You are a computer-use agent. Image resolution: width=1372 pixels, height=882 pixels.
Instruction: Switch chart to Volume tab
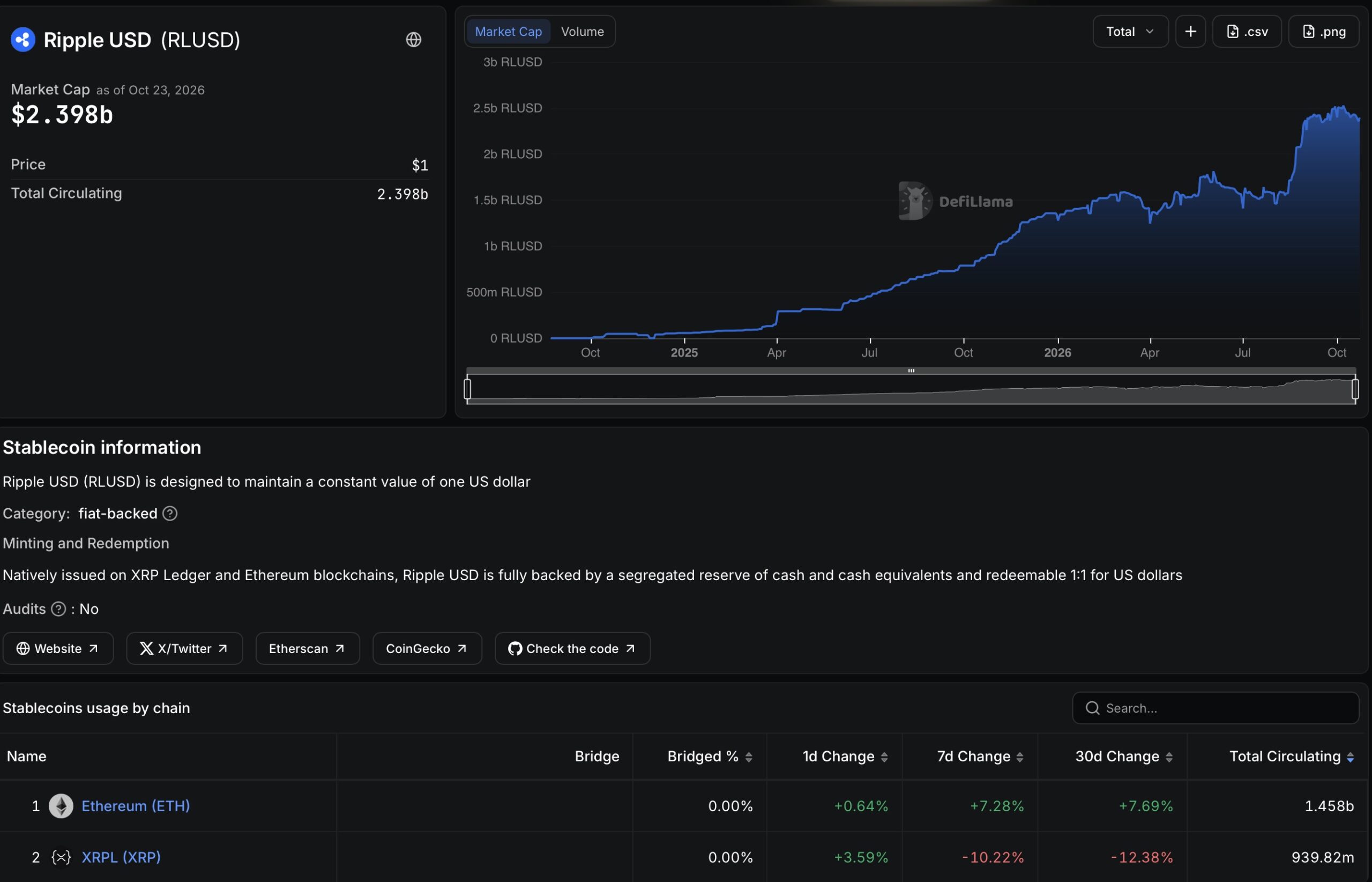pyautogui.click(x=582, y=32)
